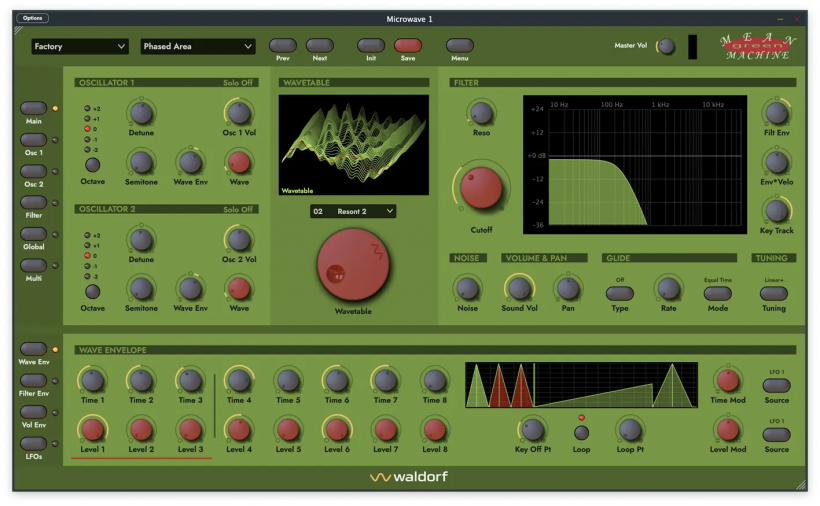The width and height of the screenshot is (820, 506).
Task: Open the Resont 2 wavetable dropdown
Action: [x=353, y=211]
